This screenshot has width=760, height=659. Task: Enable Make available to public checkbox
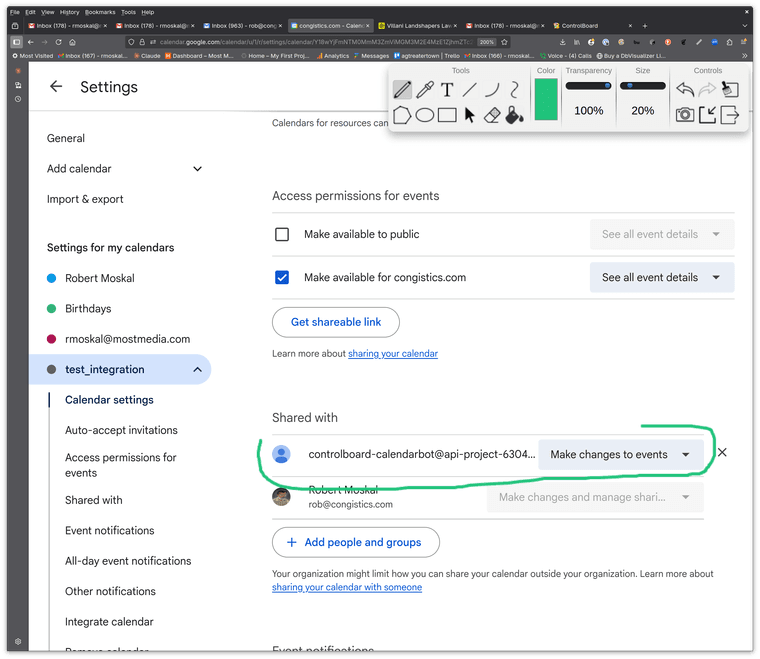[282, 234]
